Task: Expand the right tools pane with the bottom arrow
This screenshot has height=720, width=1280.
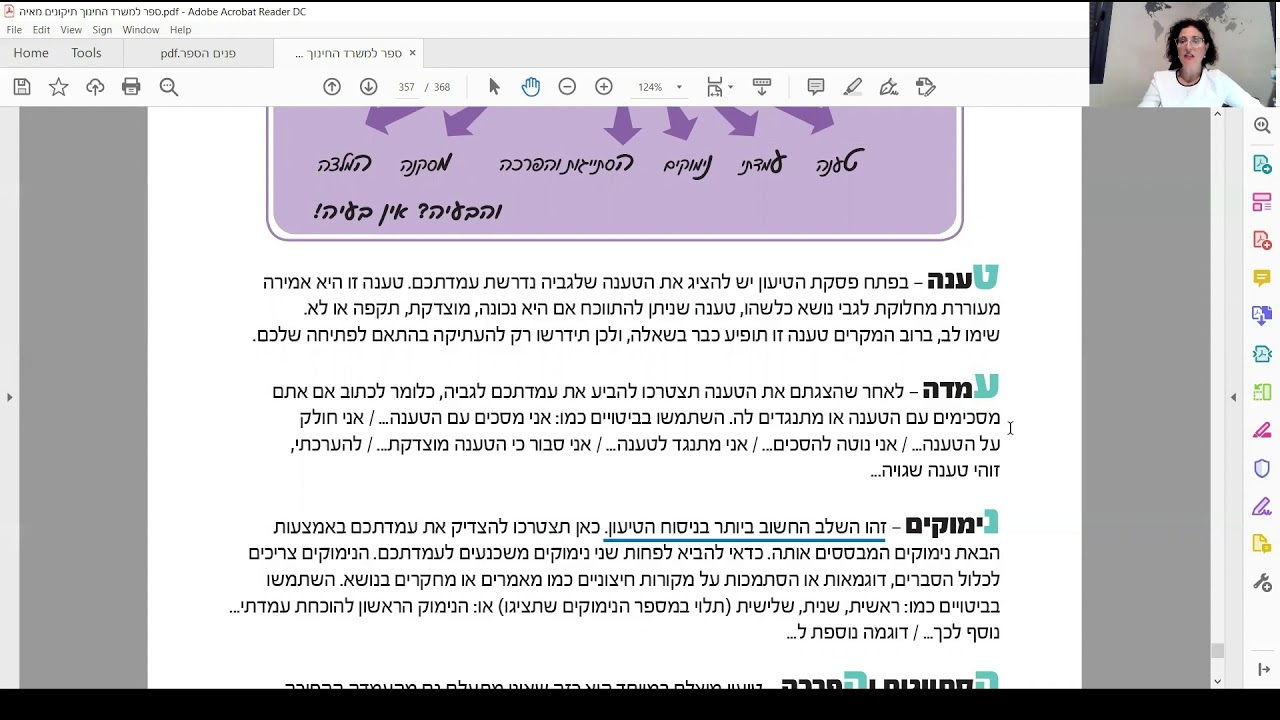Action: click(x=1263, y=669)
